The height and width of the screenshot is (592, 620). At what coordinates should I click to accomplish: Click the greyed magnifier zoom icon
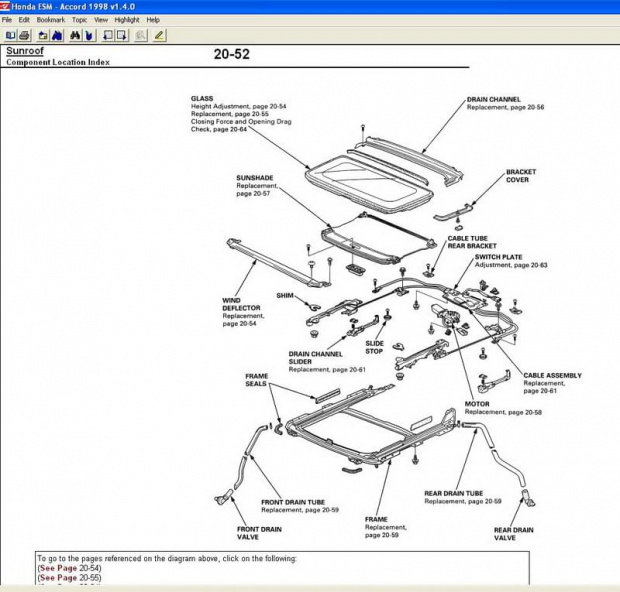point(140,36)
